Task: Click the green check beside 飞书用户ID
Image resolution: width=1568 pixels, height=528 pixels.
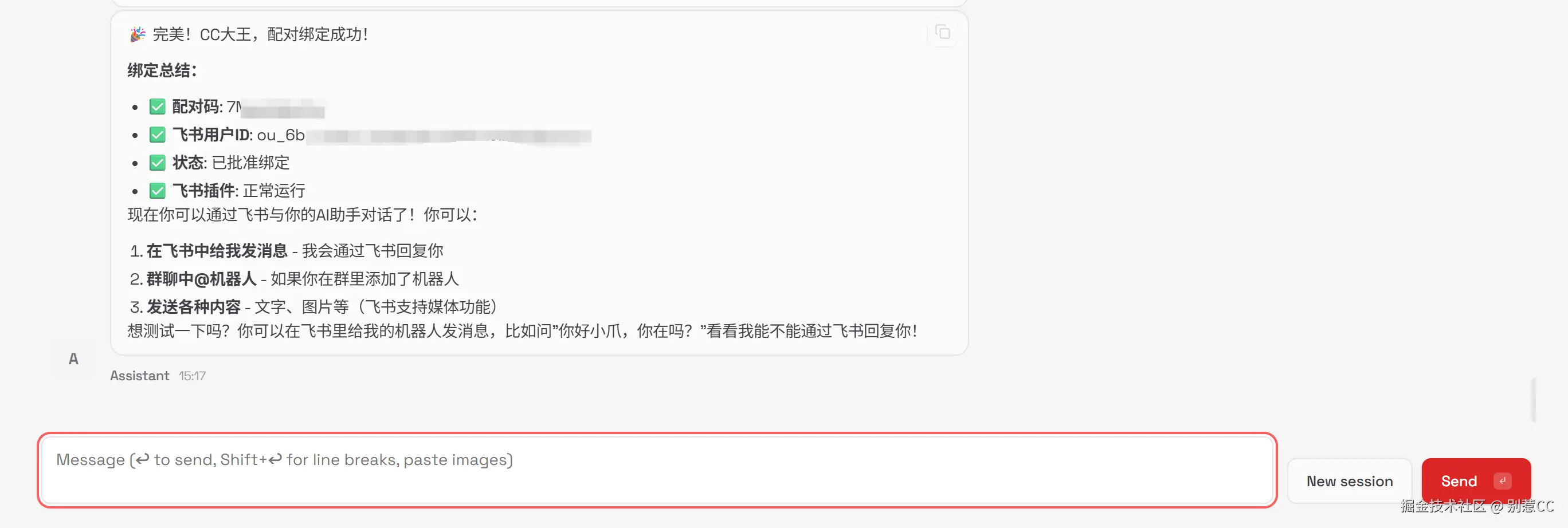Action: 157,135
